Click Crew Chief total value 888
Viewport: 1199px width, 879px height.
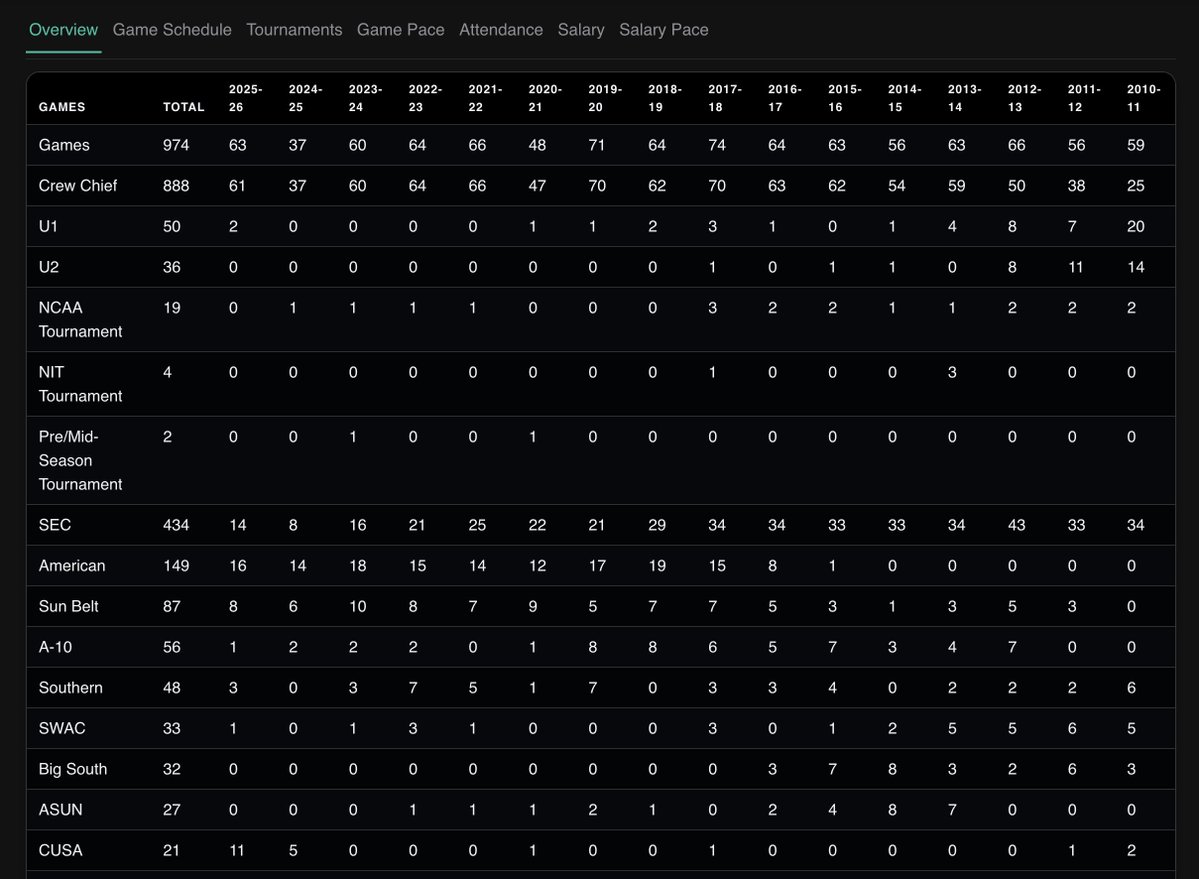tap(176, 186)
